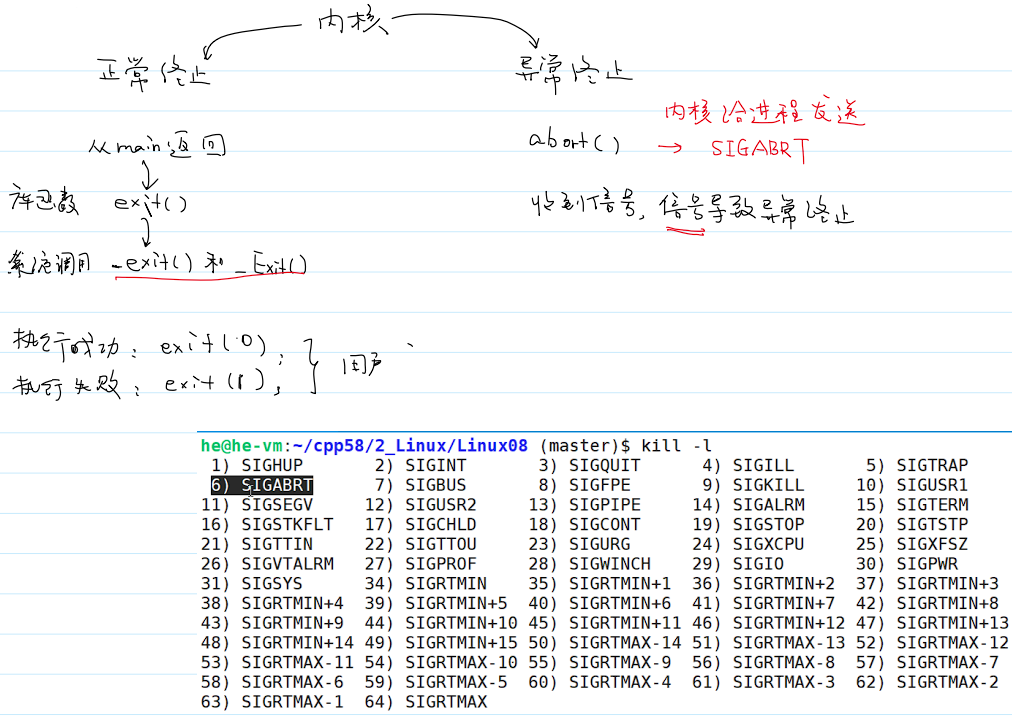This screenshot has width=1012, height=718.
Task: Click the 49) SIGRTMIN+15 entry
Action: [x=441, y=642]
